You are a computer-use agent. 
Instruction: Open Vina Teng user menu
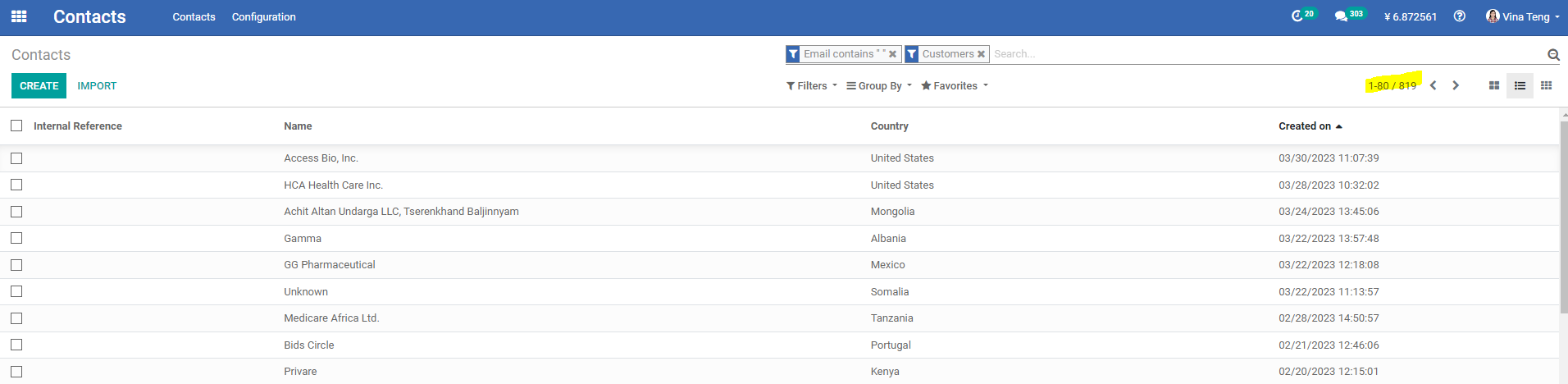[x=1523, y=16]
